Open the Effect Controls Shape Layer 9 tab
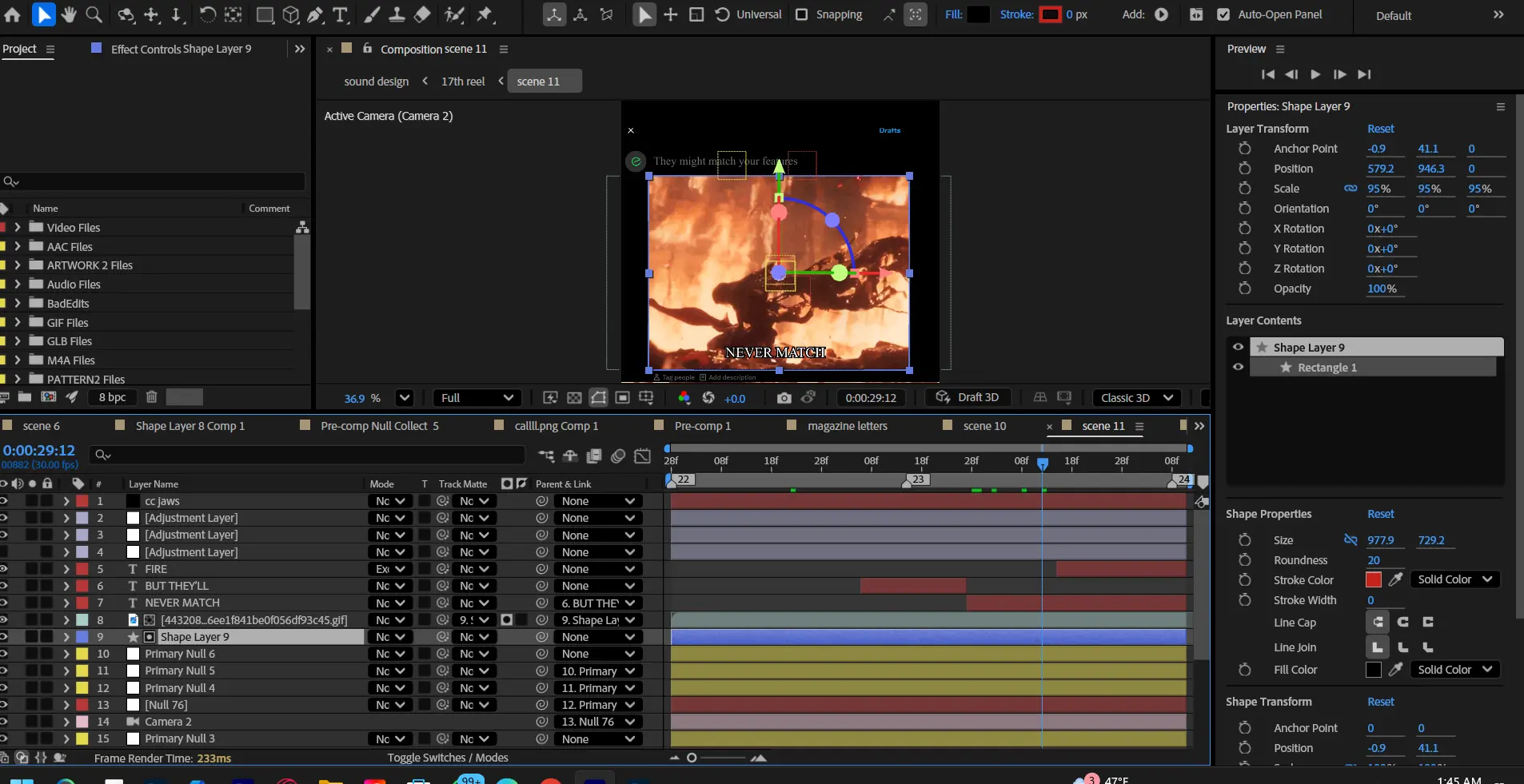The image size is (1524, 784). tap(181, 49)
